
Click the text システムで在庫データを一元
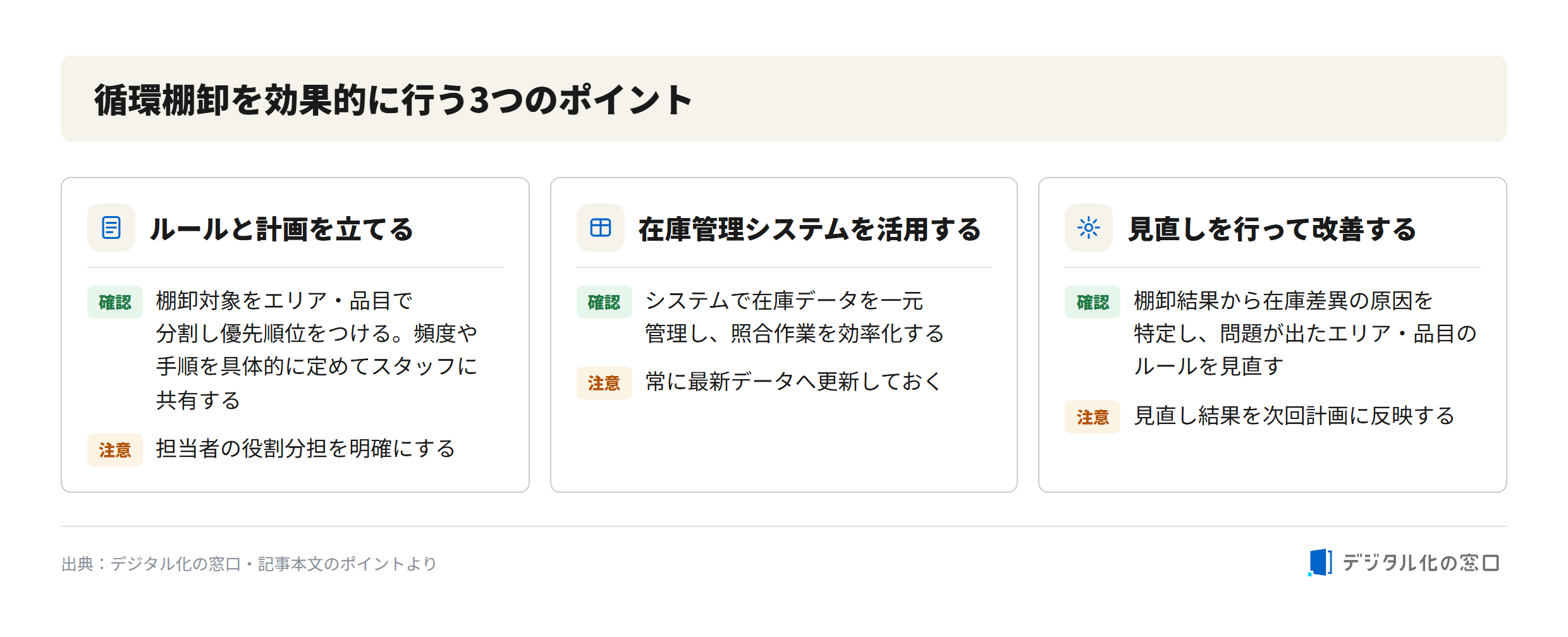coord(784,301)
